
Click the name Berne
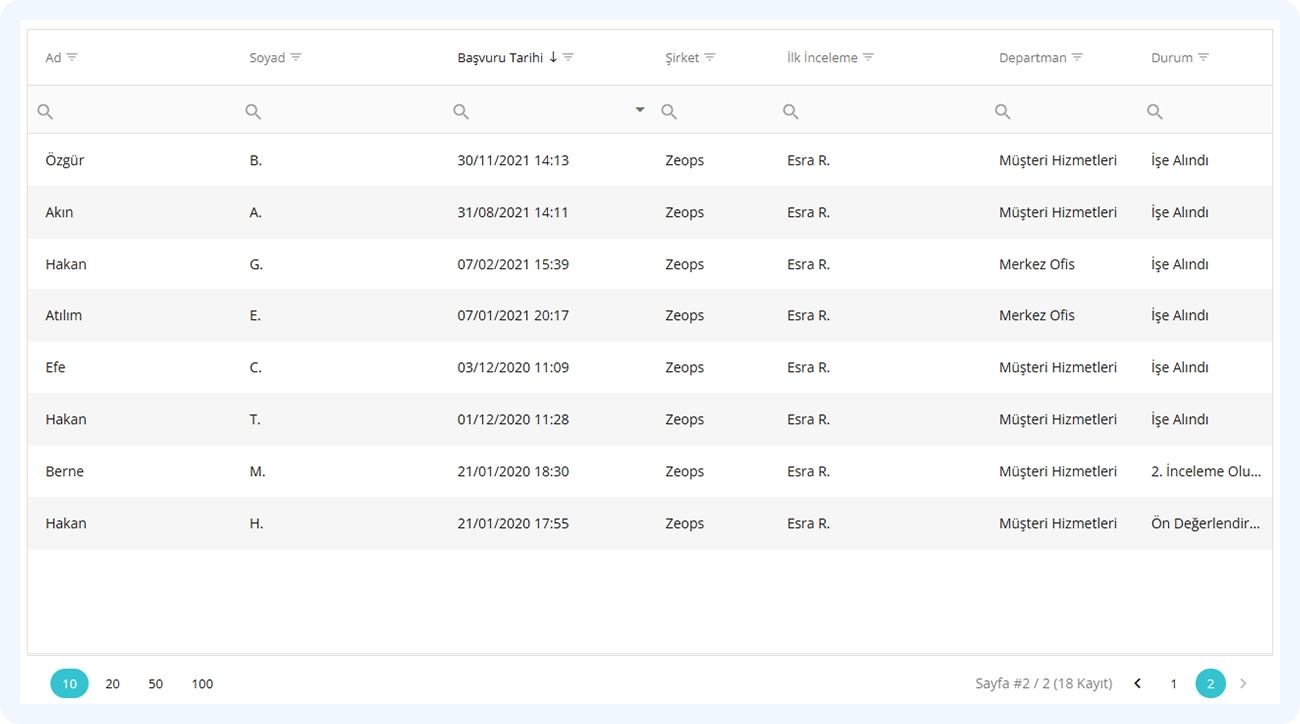(x=65, y=471)
